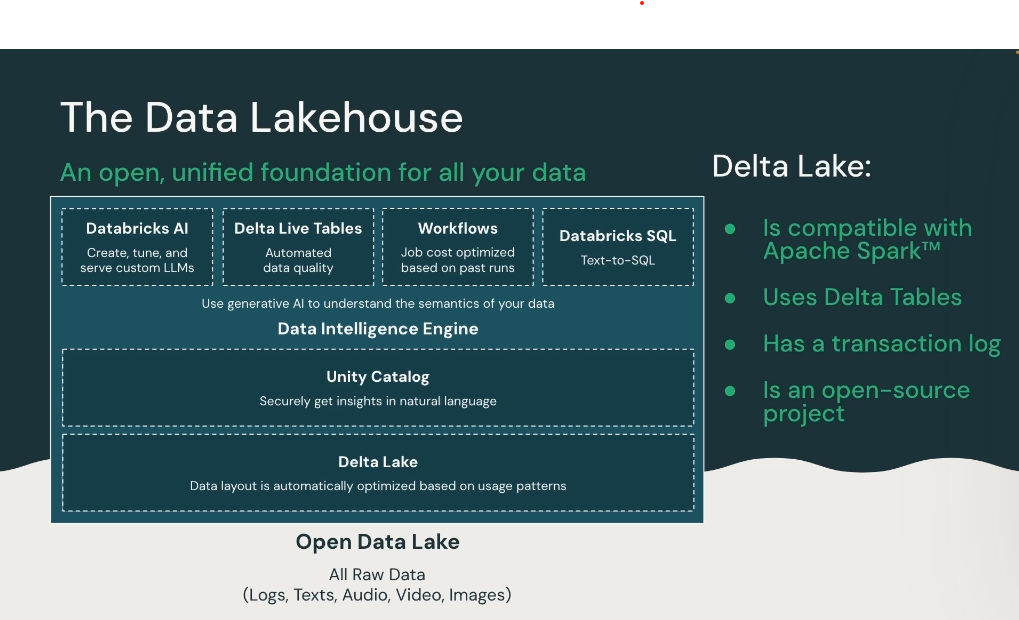Click 'Job cost optimized based on past runs'

coord(458,260)
